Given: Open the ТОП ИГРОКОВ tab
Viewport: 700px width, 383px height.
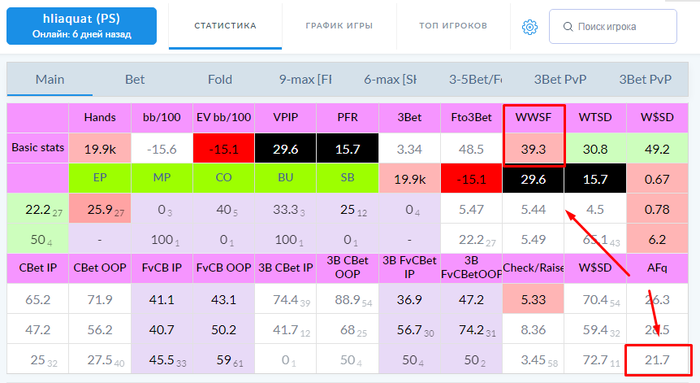Looking at the screenshot, I should click(x=453, y=26).
